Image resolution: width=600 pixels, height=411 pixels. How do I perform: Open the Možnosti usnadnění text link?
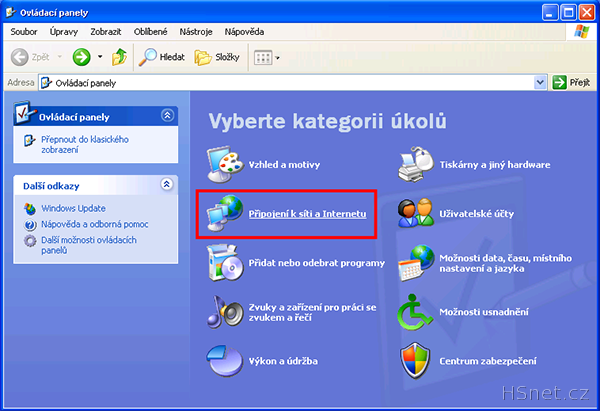pyautogui.click(x=484, y=312)
